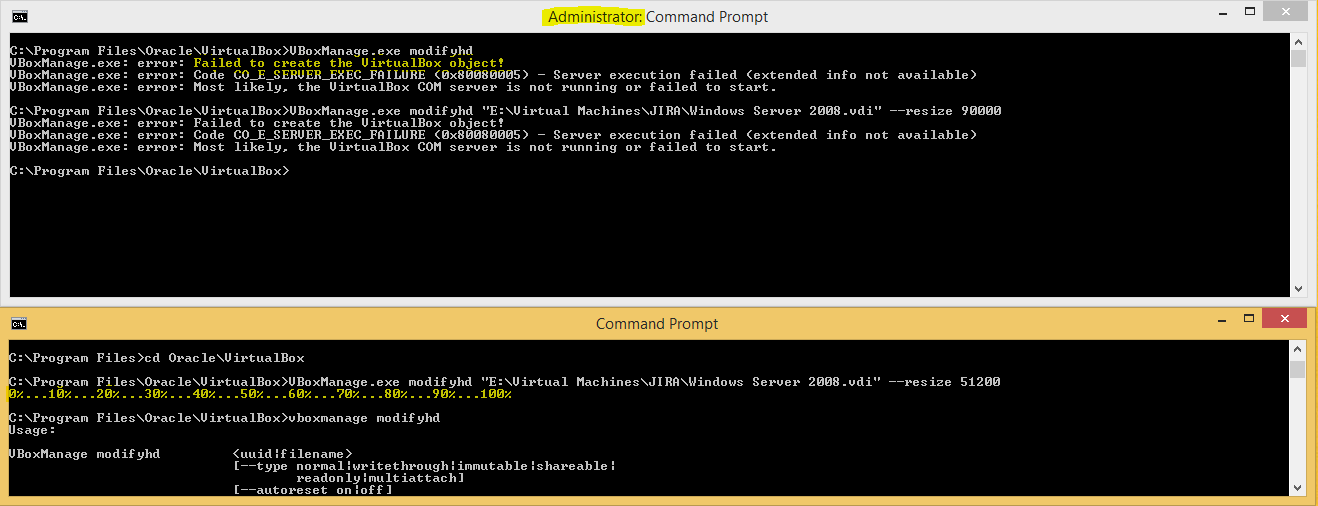This screenshot has height=506, width=1318.
Task: Click the Administrator: Command Prompt title bar
Action: (x=658, y=17)
